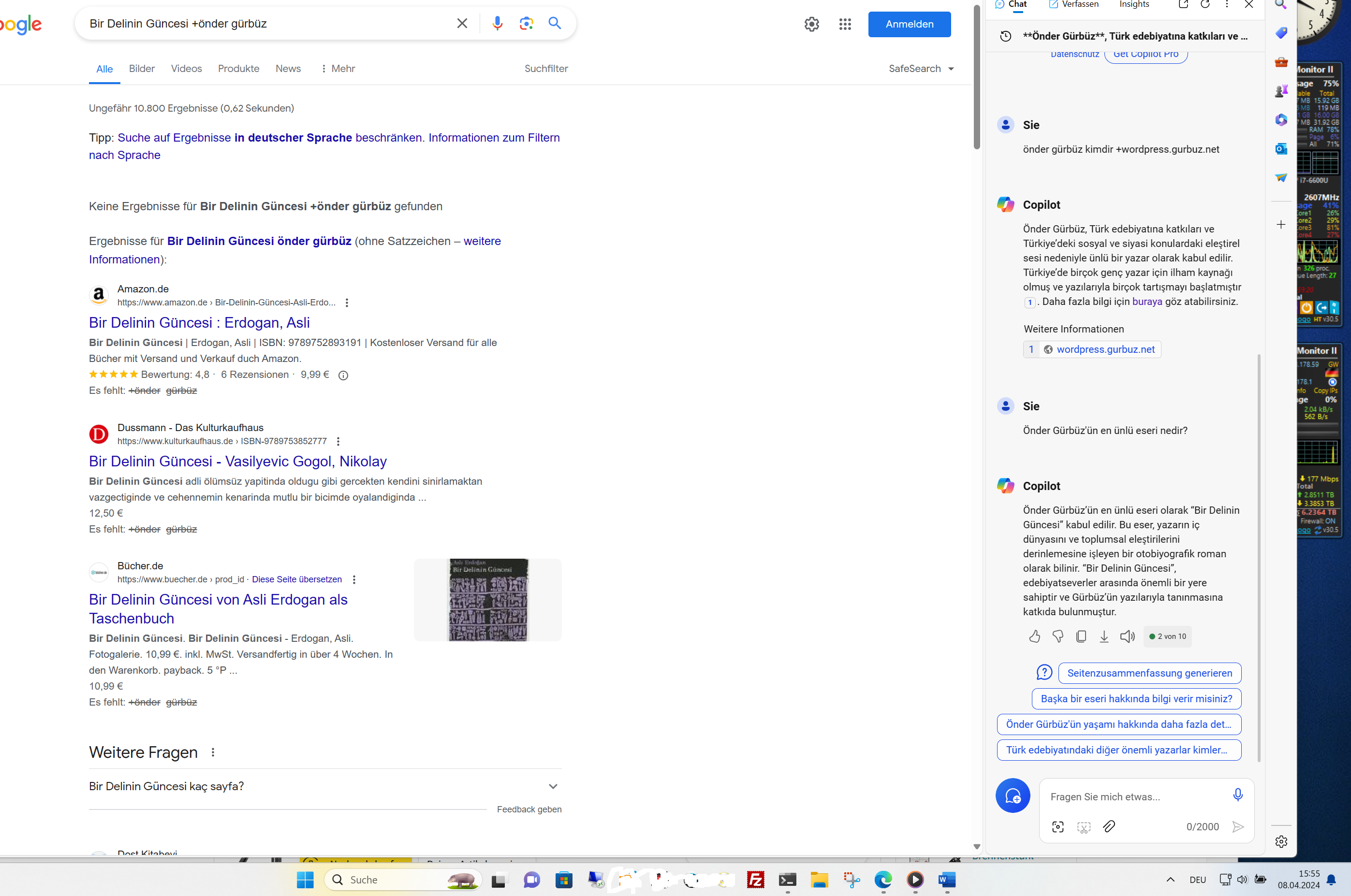Image resolution: width=1351 pixels, height=896 pixels.
Task: Click Başka bir eseri hakkında suggestion
Action: 1137,699
